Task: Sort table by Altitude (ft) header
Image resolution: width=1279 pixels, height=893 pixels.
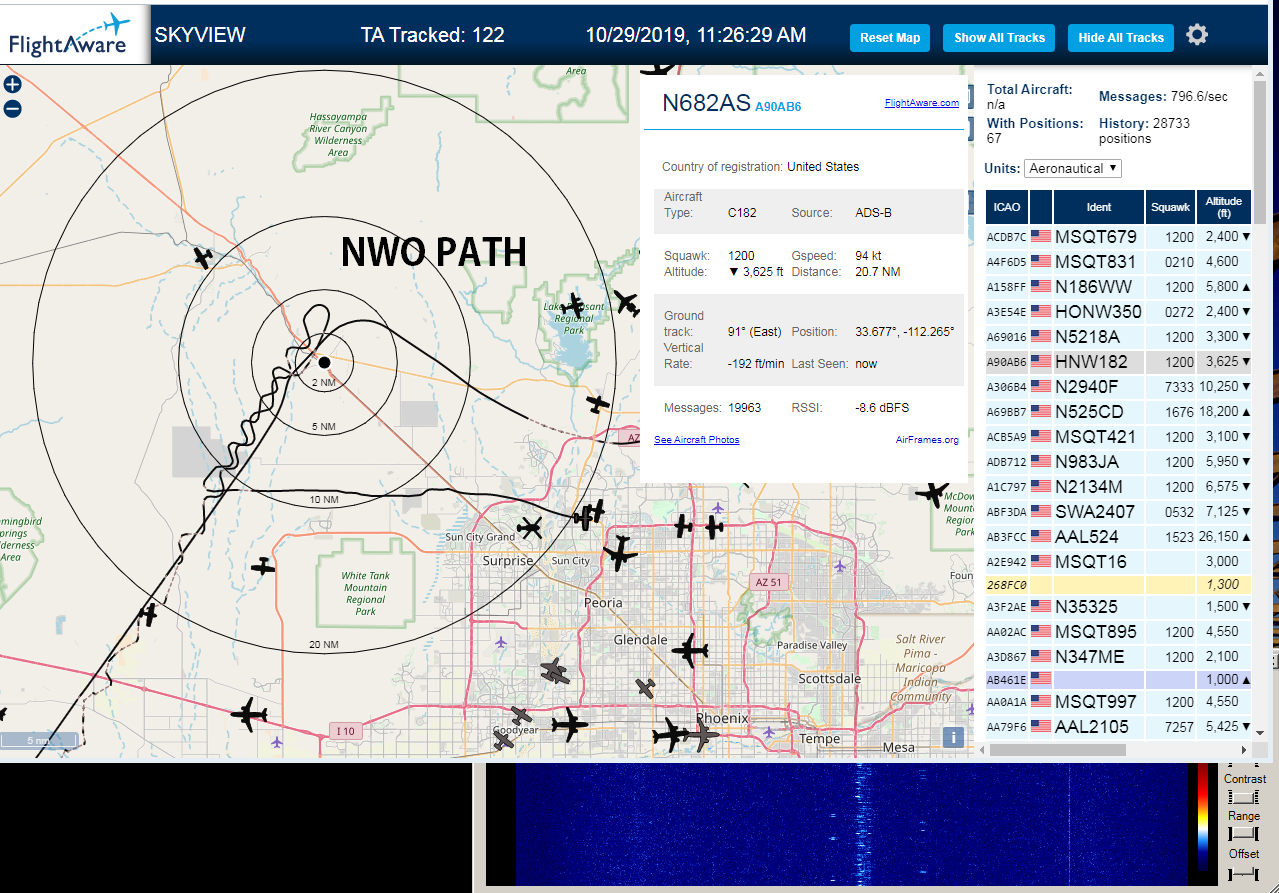Action: coord(1223,207)
